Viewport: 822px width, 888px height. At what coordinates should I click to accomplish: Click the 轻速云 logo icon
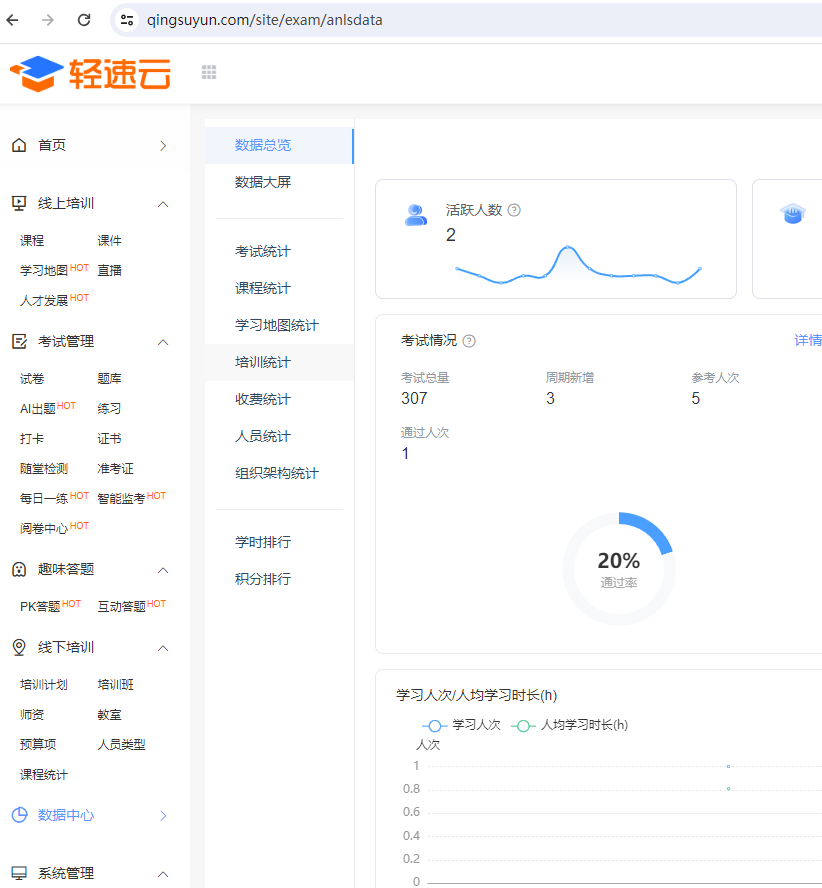click(x=37, y=73)
